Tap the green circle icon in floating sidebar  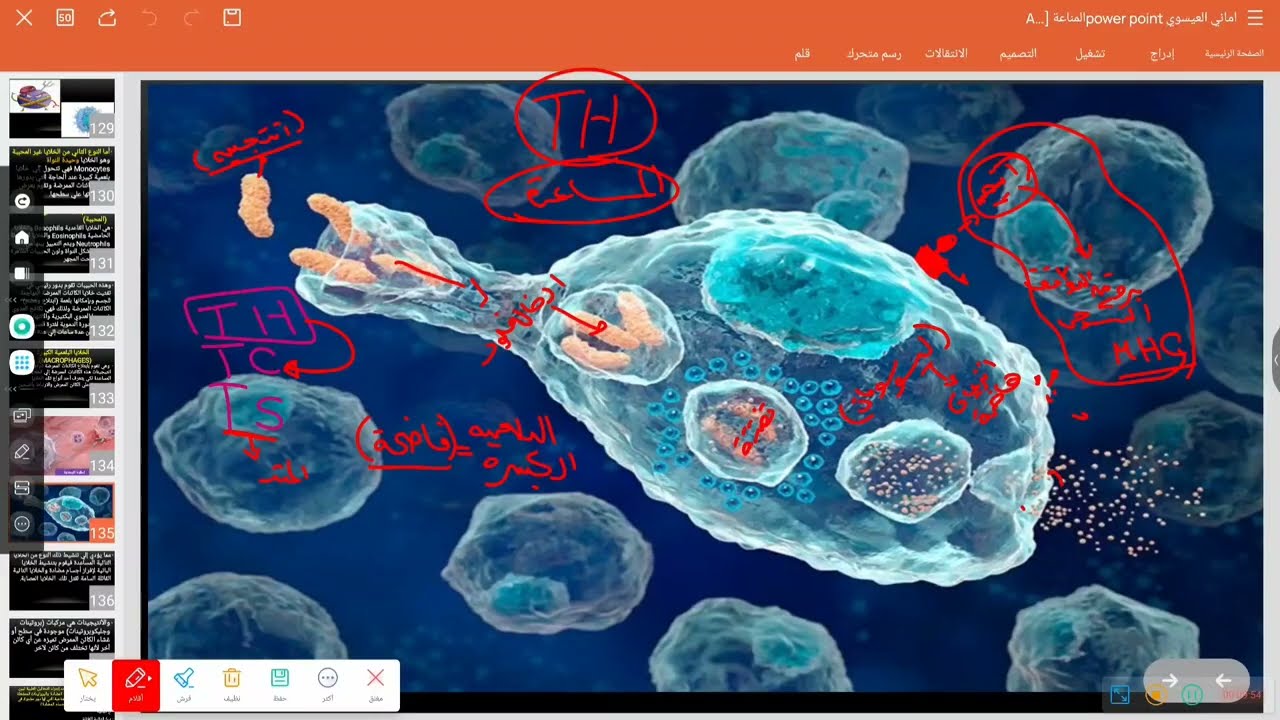pos(22,327)
